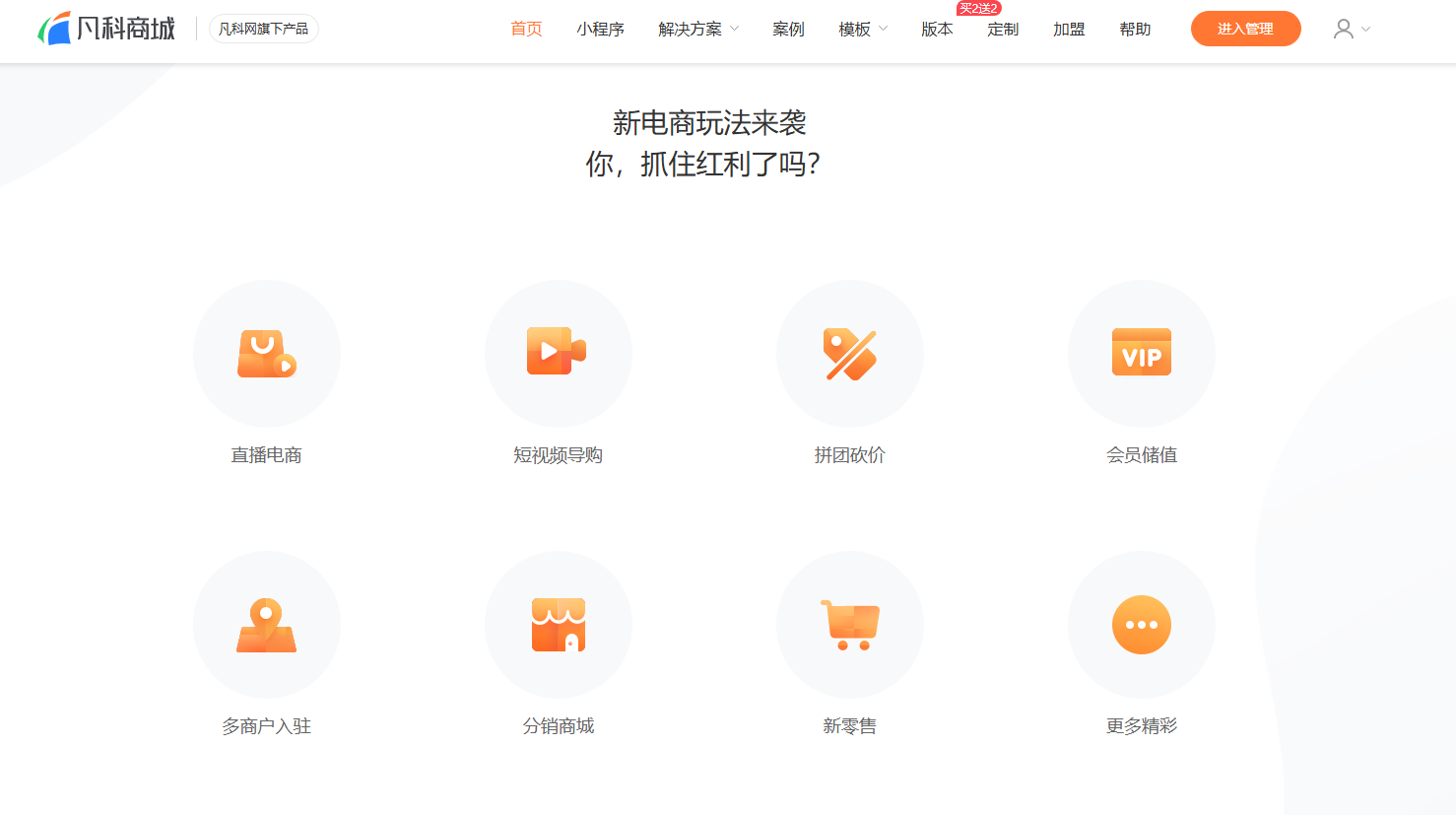Image resolution: width=1456 pixels, height=815 pixels.
Task: Open the 定制 nav item
Action: pyautogui.click(x=1003, y=29)
